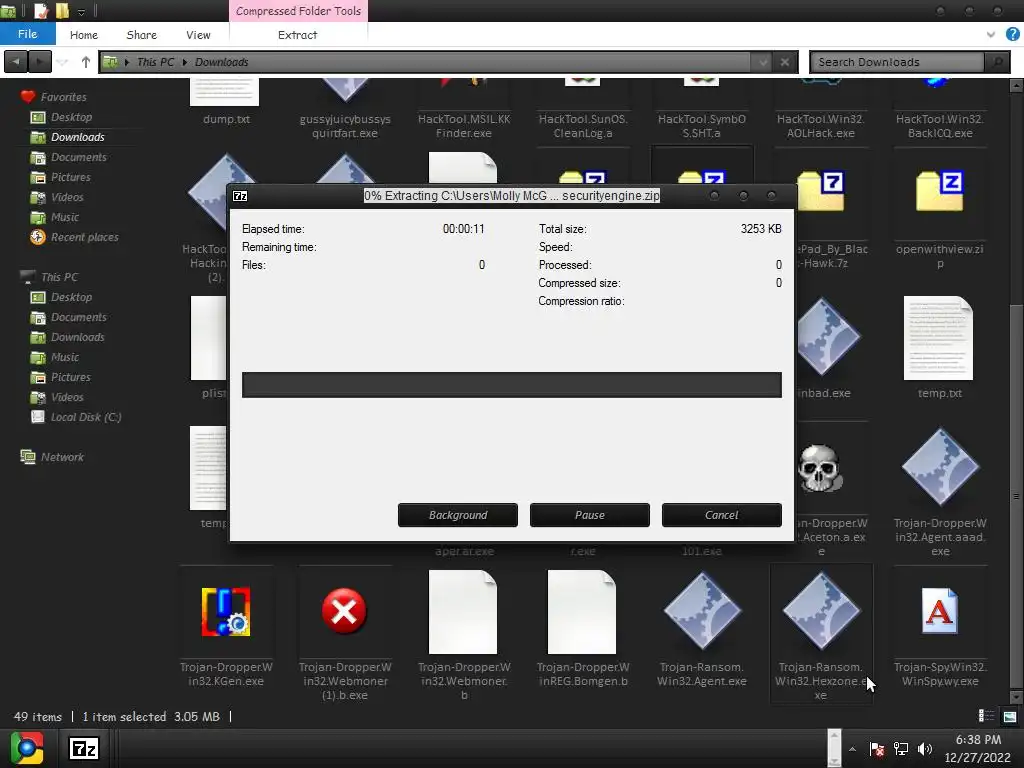Open the volume control tray icon
Viewport: 1024px width, 768px height.
(924, 749)
